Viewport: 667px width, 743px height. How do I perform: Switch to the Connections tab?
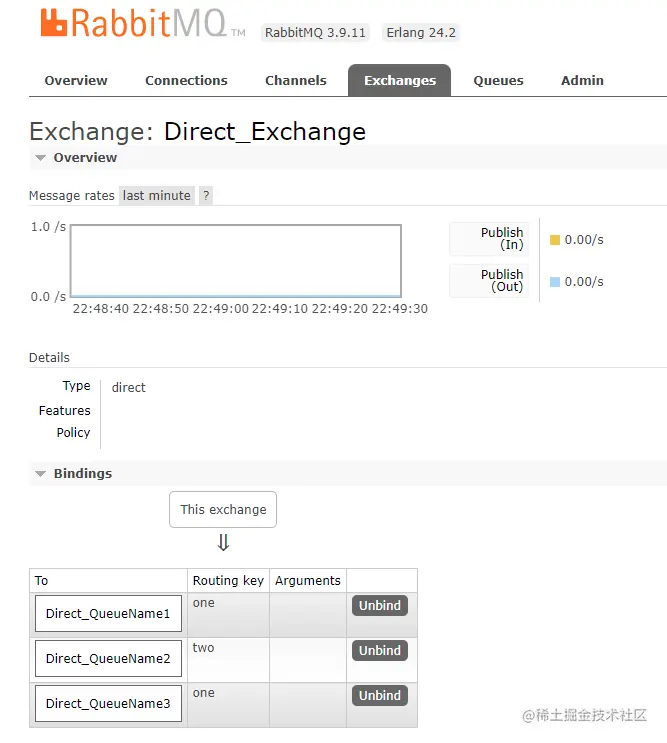(x=186, y=81)
